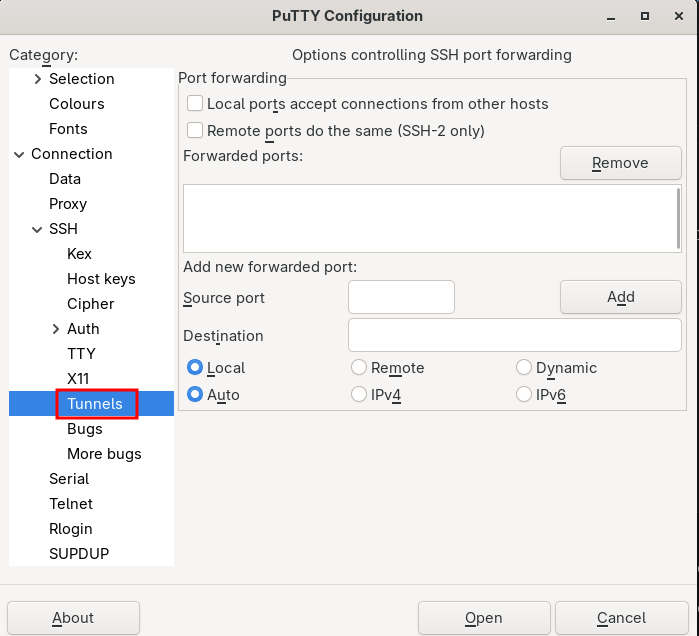Screen dimensions: 699x636
Task: Tick the Remote ports do the same checkbox
Action: (195, 131)
